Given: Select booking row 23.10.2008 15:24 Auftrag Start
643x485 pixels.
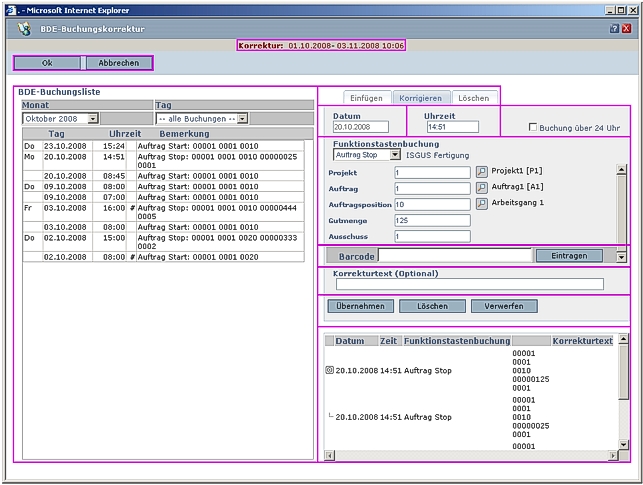Looking at the screenshot, I should pyautogui.click(x=164, y=146).
